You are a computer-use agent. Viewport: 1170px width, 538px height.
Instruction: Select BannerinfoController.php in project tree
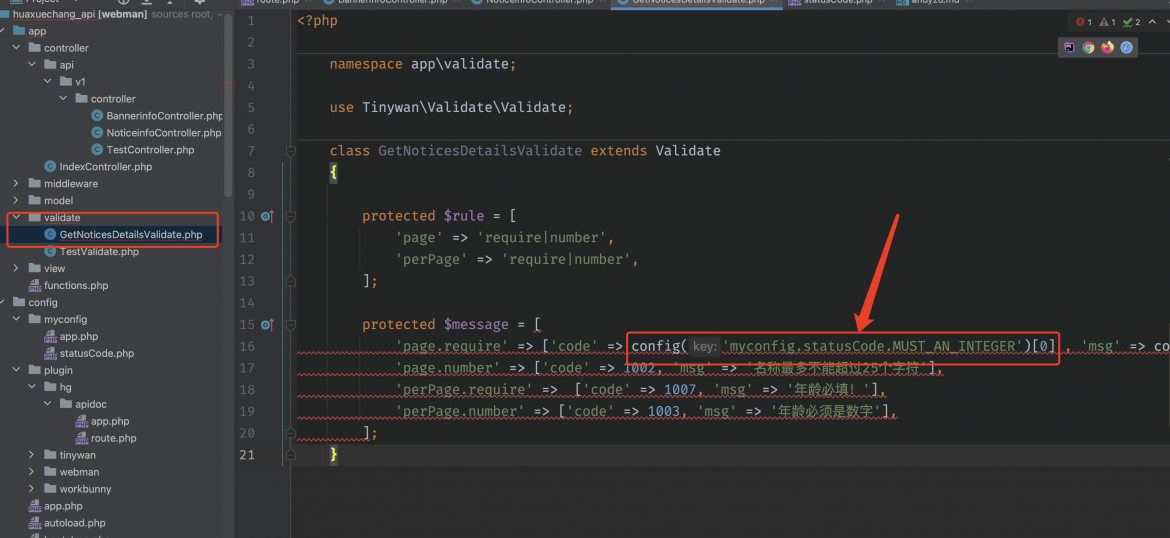pyautogui.click(x=112, y=116)
